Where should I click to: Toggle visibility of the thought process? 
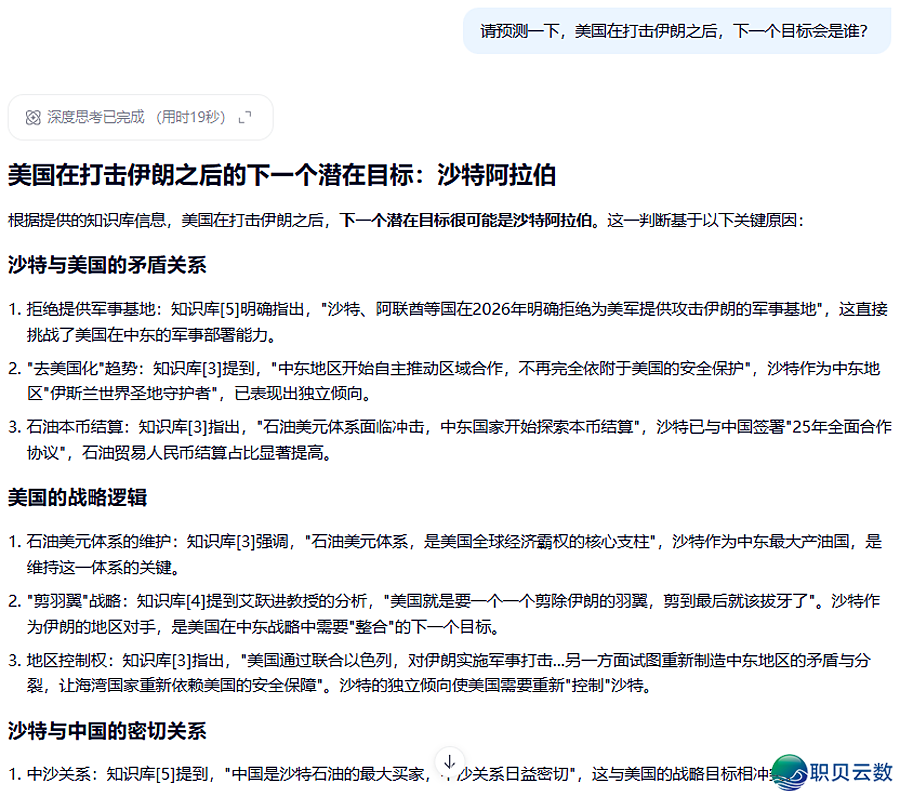pyautogui.click(x=140, y=117)
